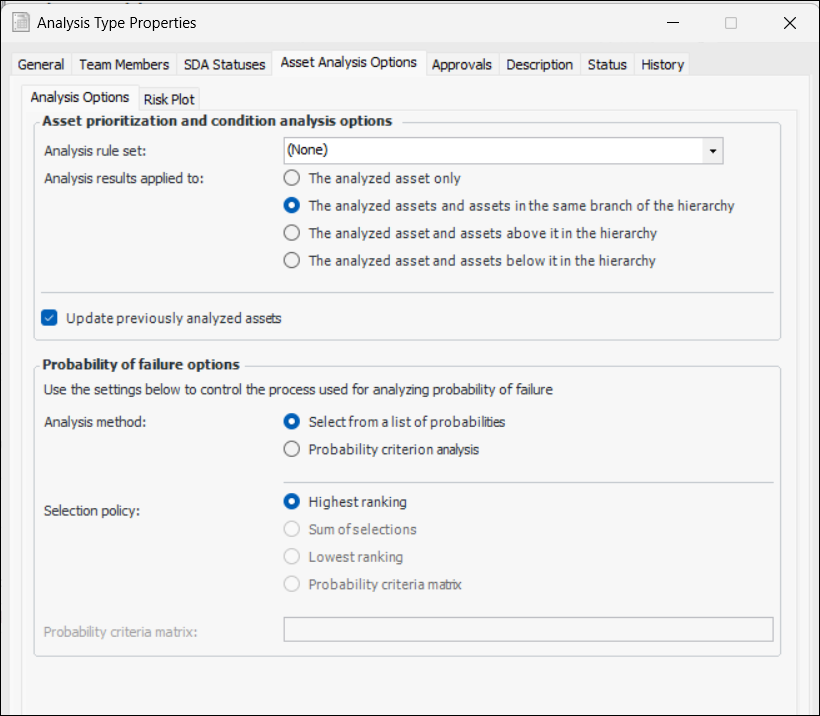The height and width of the screenshot is (716, 820).
Task: Switch to the Risk Plot sub-tab
Action: pyautogui.click(x=170, y=99)
